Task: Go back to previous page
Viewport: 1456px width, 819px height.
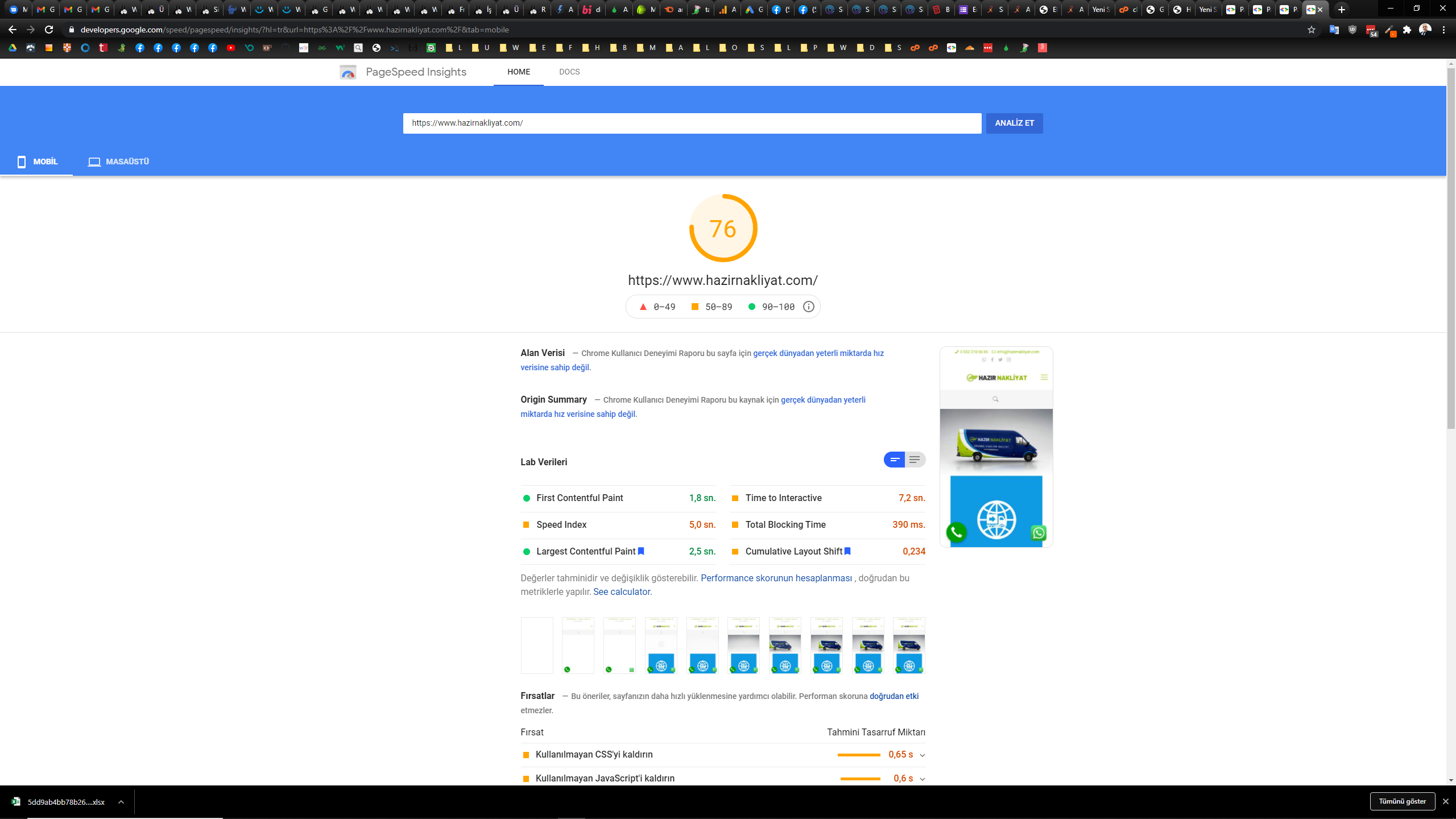Action: (x=13, y=30)
